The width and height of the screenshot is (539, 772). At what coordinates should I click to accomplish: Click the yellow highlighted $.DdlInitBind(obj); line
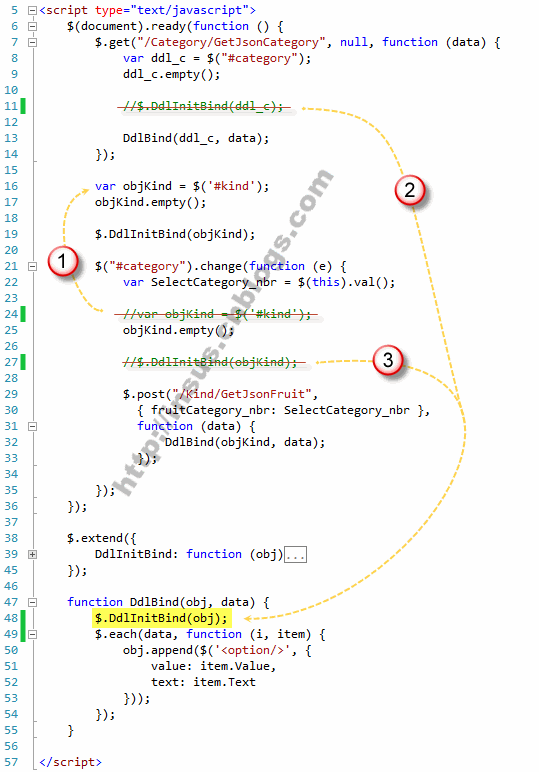(x=161, y=618)
